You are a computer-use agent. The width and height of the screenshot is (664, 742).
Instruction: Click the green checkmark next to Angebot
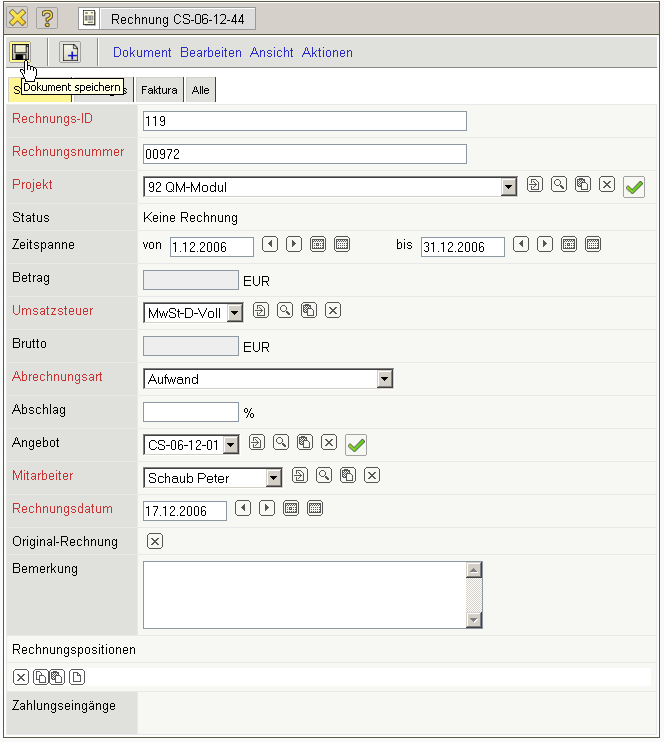[356, 445]
